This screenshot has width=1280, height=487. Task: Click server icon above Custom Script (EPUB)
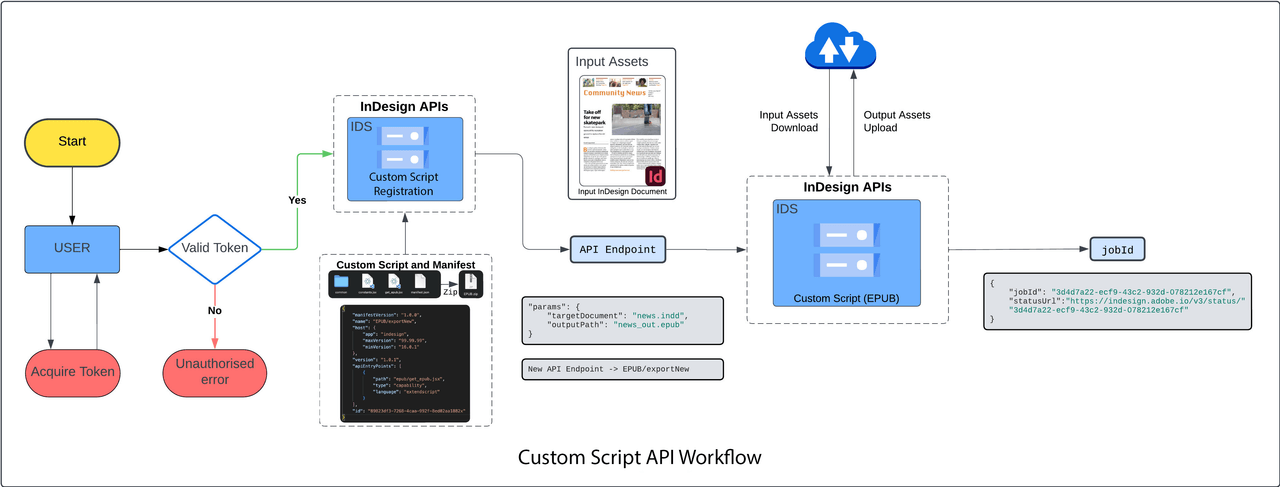click(x=847, y=251)
